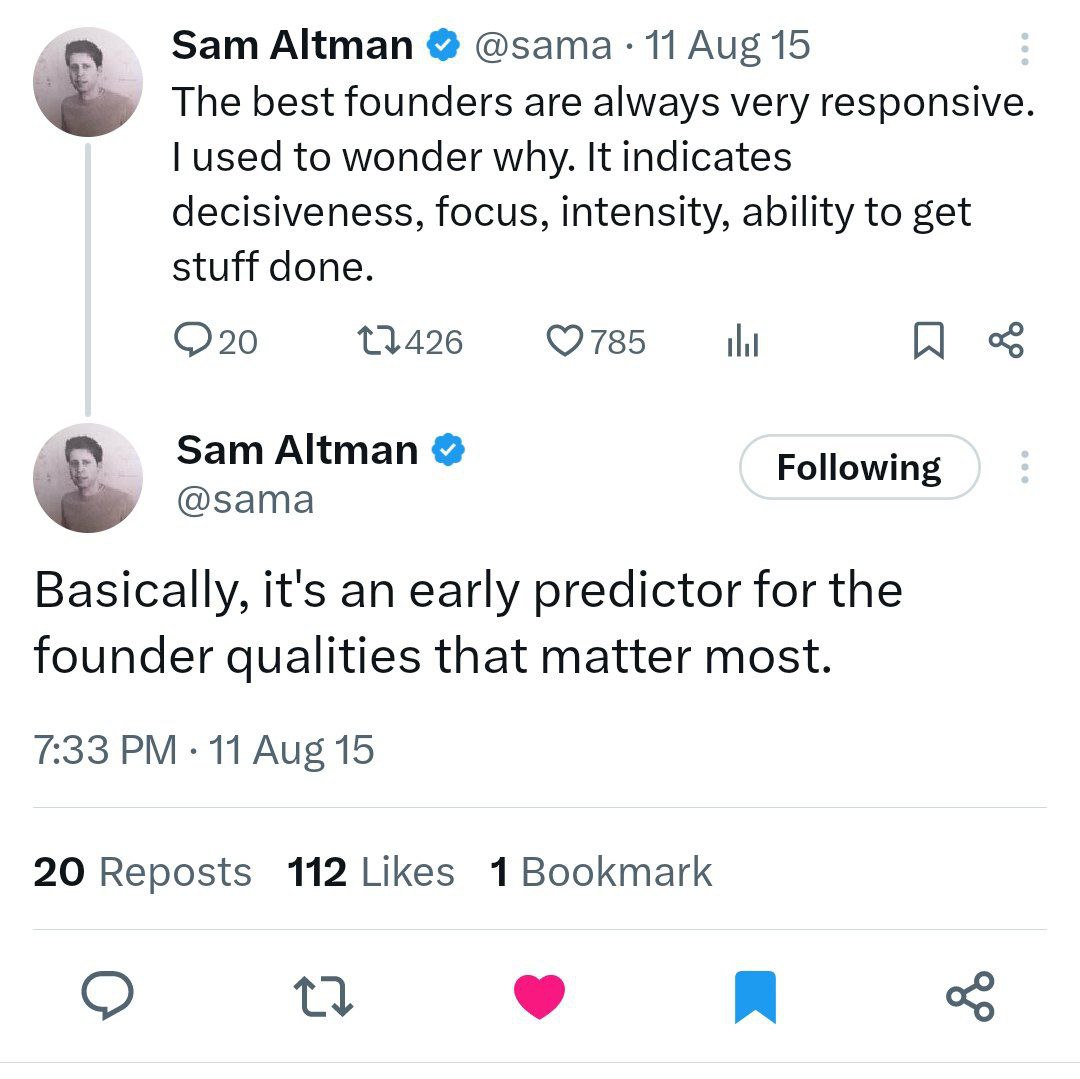This screenshot has height=1079, width=1080.
Task: Like the first tweet with 785 likes
Action: pyautogui.click(x=566, y=343)
